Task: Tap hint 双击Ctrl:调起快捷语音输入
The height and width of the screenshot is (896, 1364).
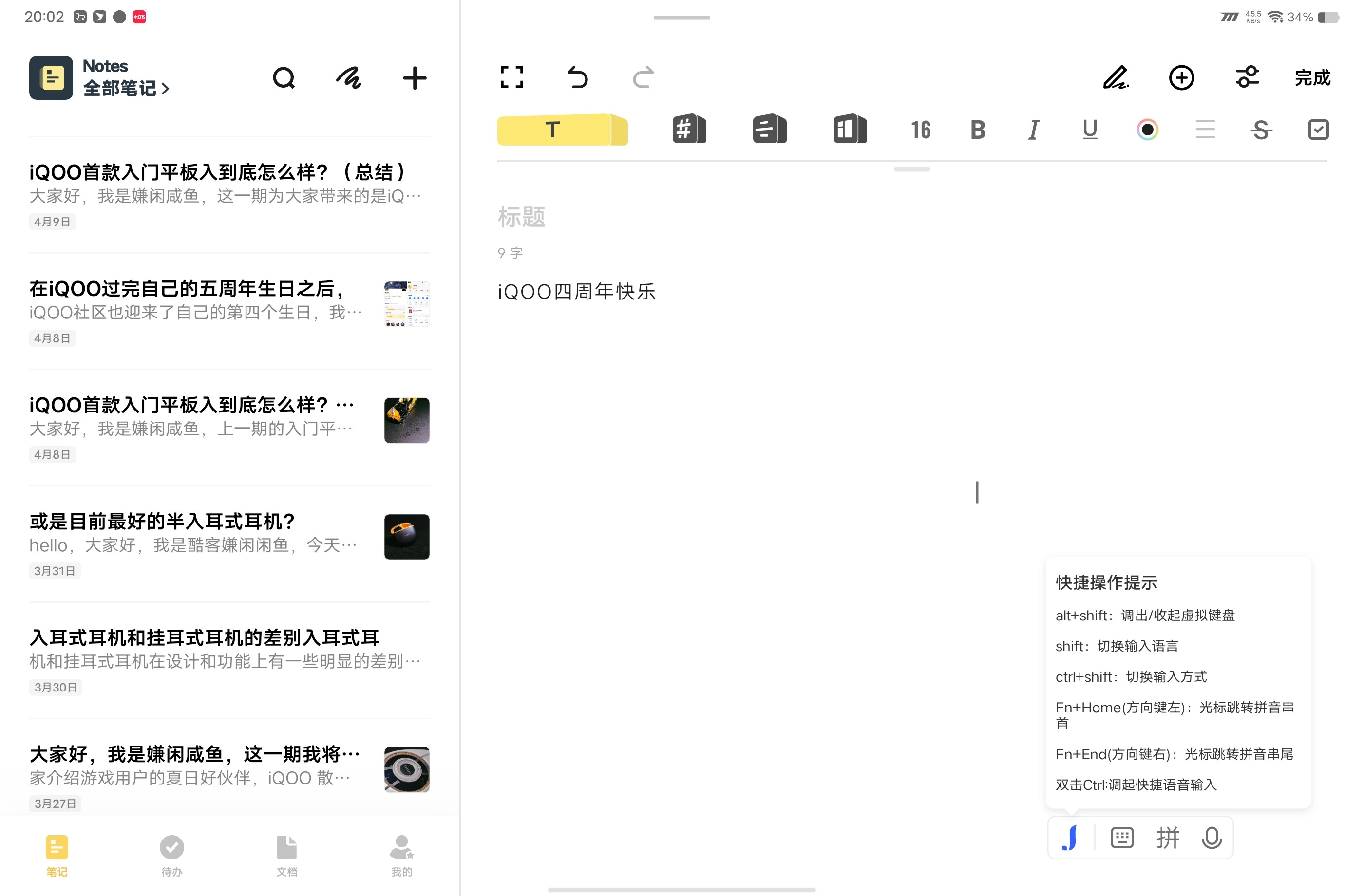Action: pyautogui.click(x=1136, y=784)
